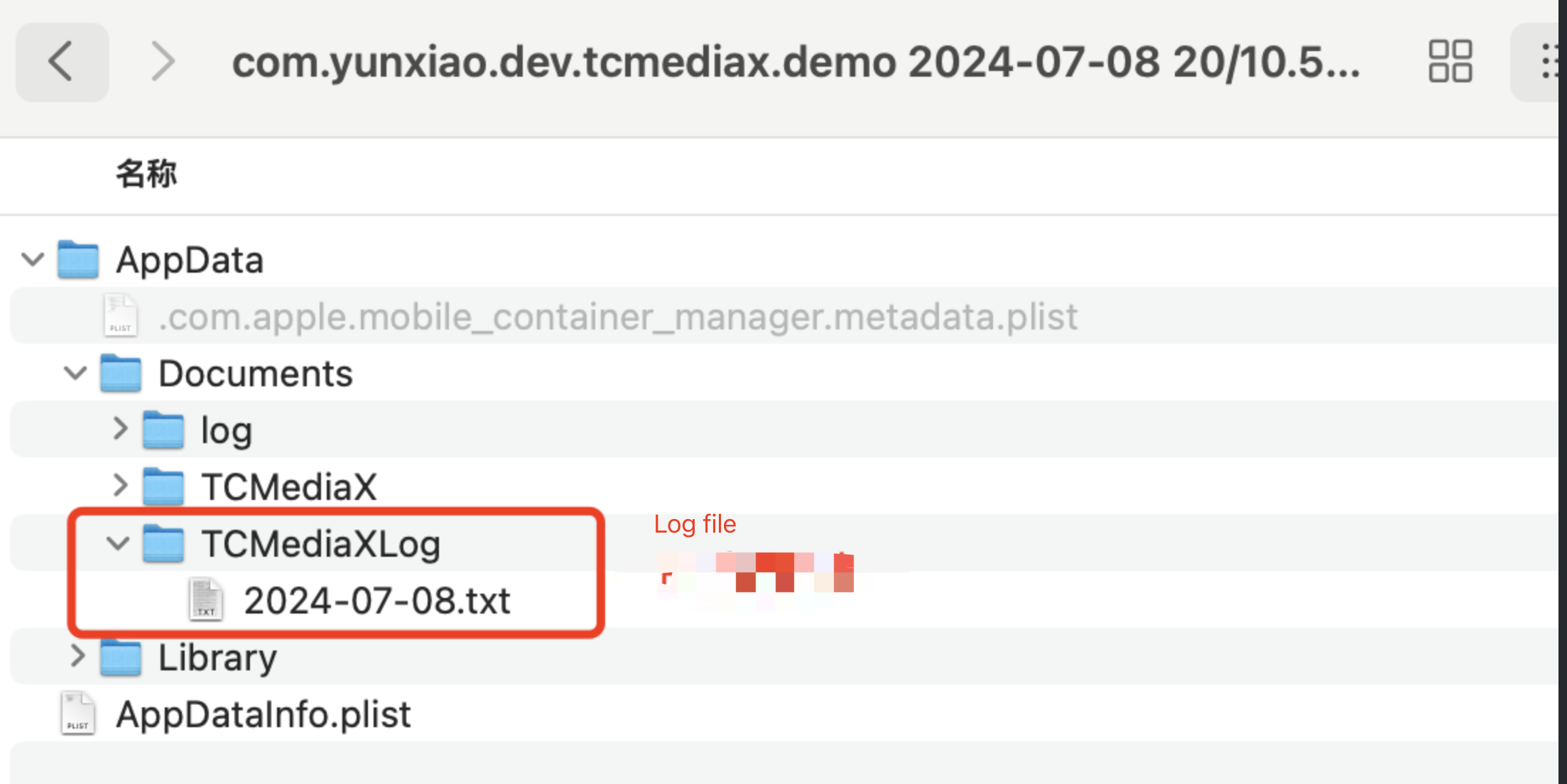Click the Documents folder icon
1567x784 pixels.
(x=121, y=374)
